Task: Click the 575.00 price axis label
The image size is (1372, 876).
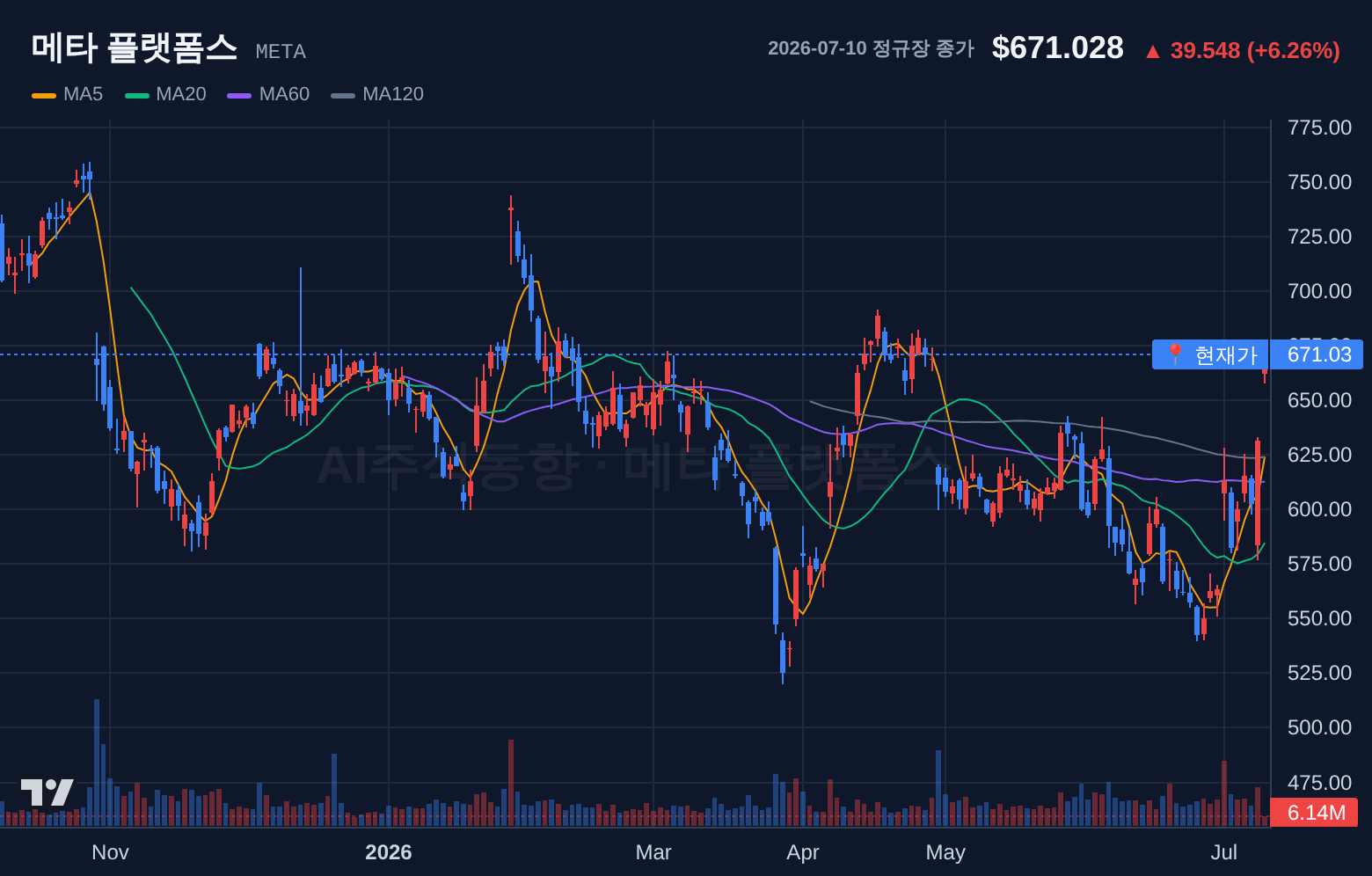Action: click(x=1319, y=564)
